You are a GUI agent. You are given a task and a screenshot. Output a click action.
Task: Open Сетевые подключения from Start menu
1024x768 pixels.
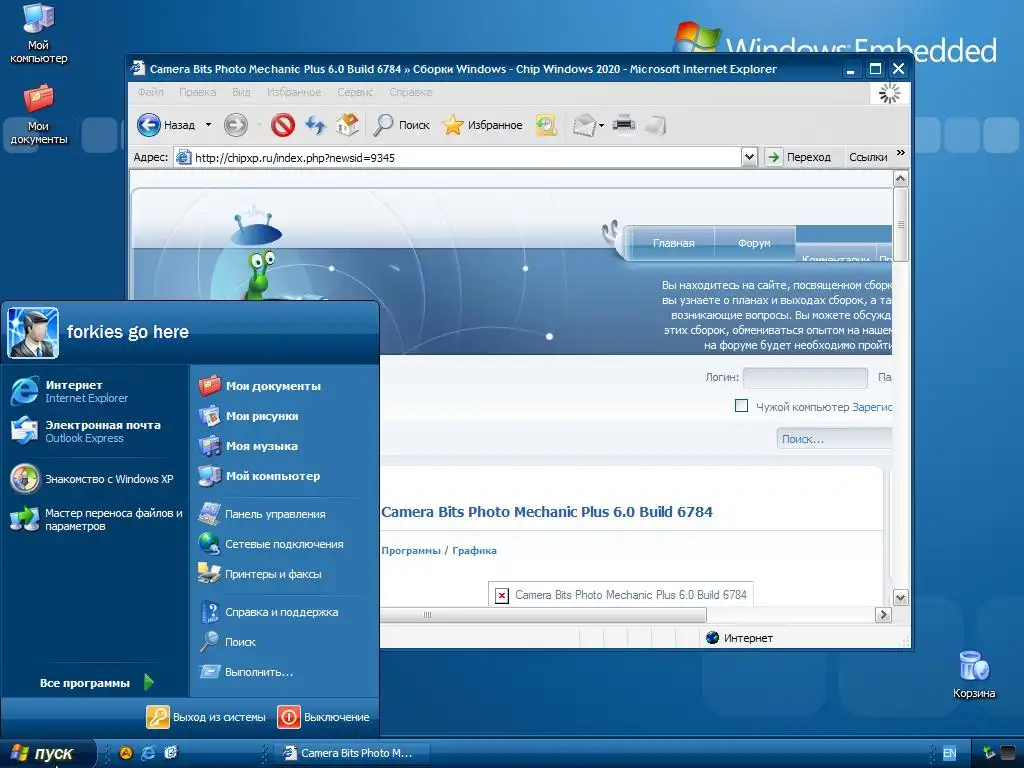click(271, 544)
